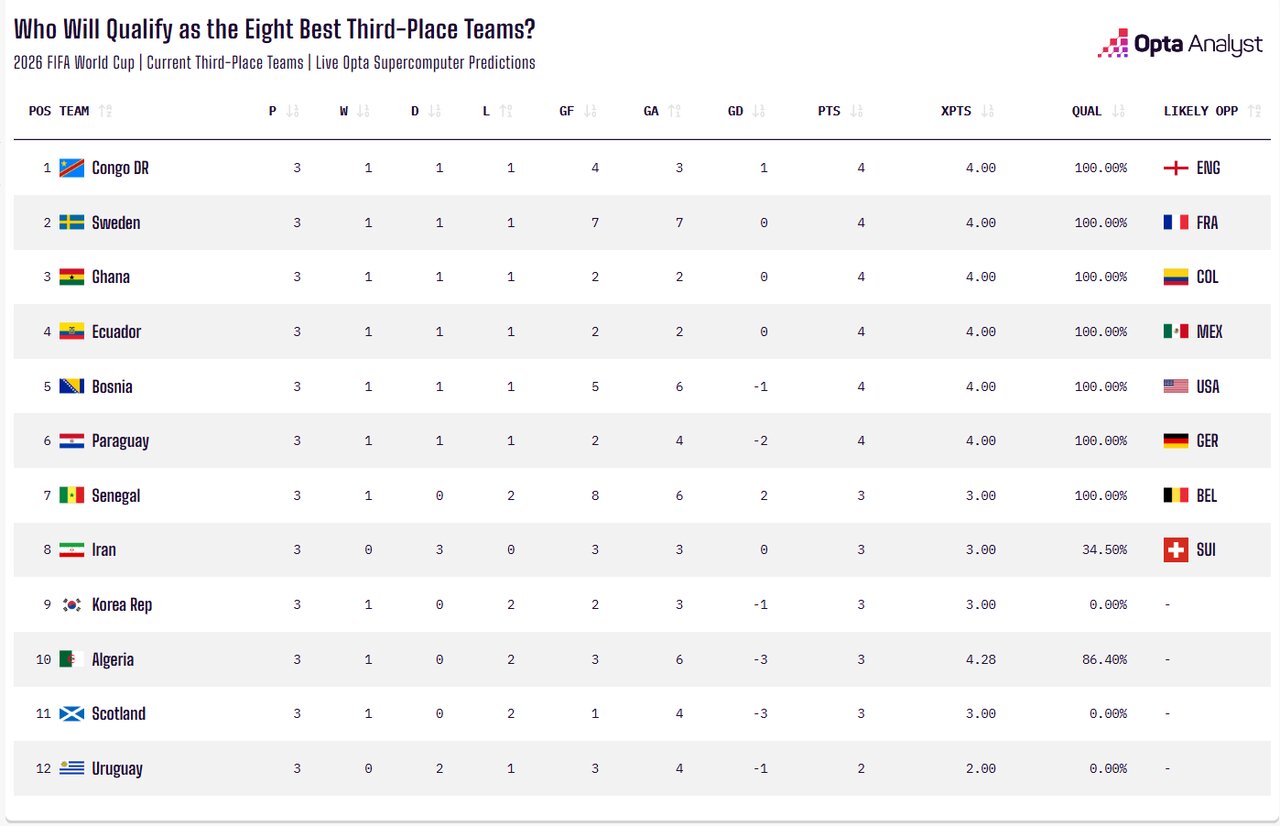Click the USA flag beside Bosnia's opponent

pos(1176,386)
